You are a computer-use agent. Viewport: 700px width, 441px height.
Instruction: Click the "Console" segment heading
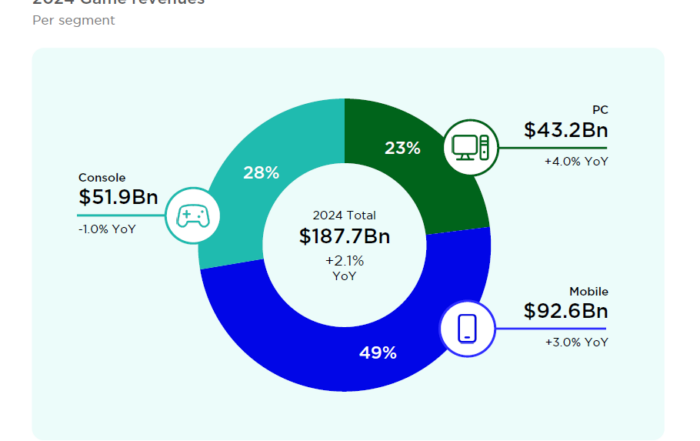pos(102,178)
